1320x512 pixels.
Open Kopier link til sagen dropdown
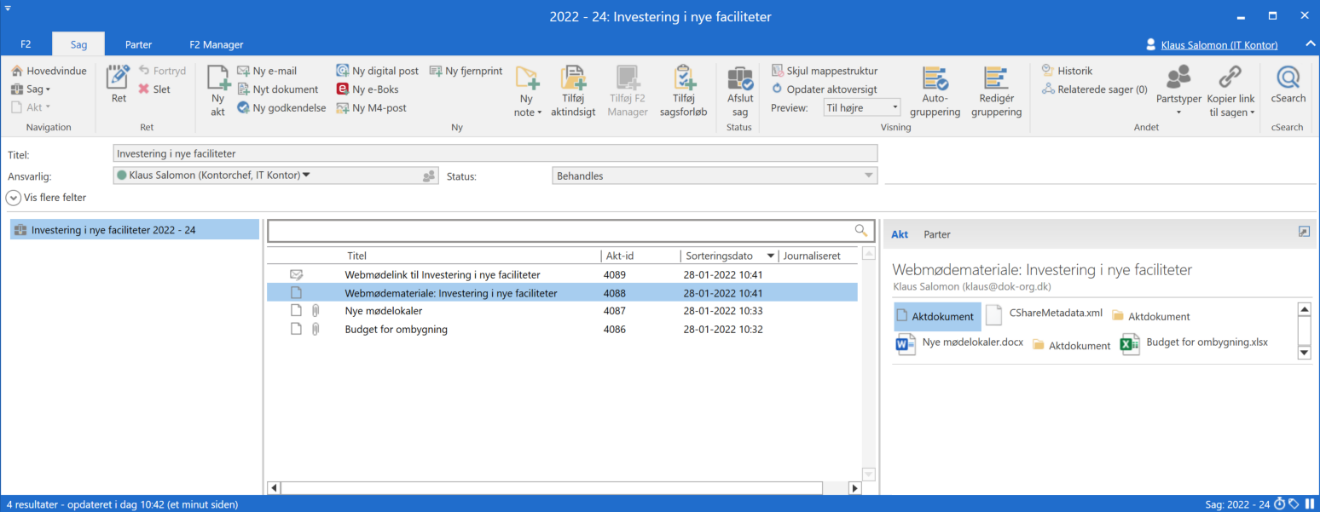(x=1230, y=91)
